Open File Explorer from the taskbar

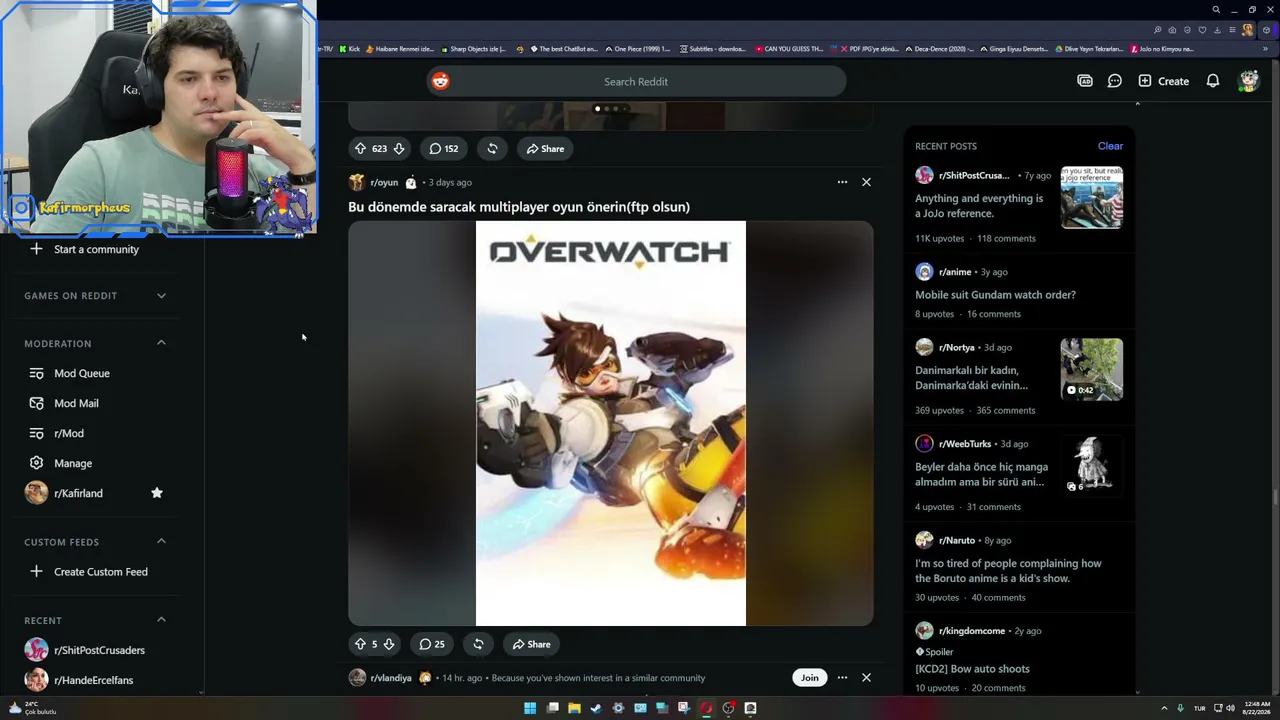pyautogui.click(x=574, y=708)
